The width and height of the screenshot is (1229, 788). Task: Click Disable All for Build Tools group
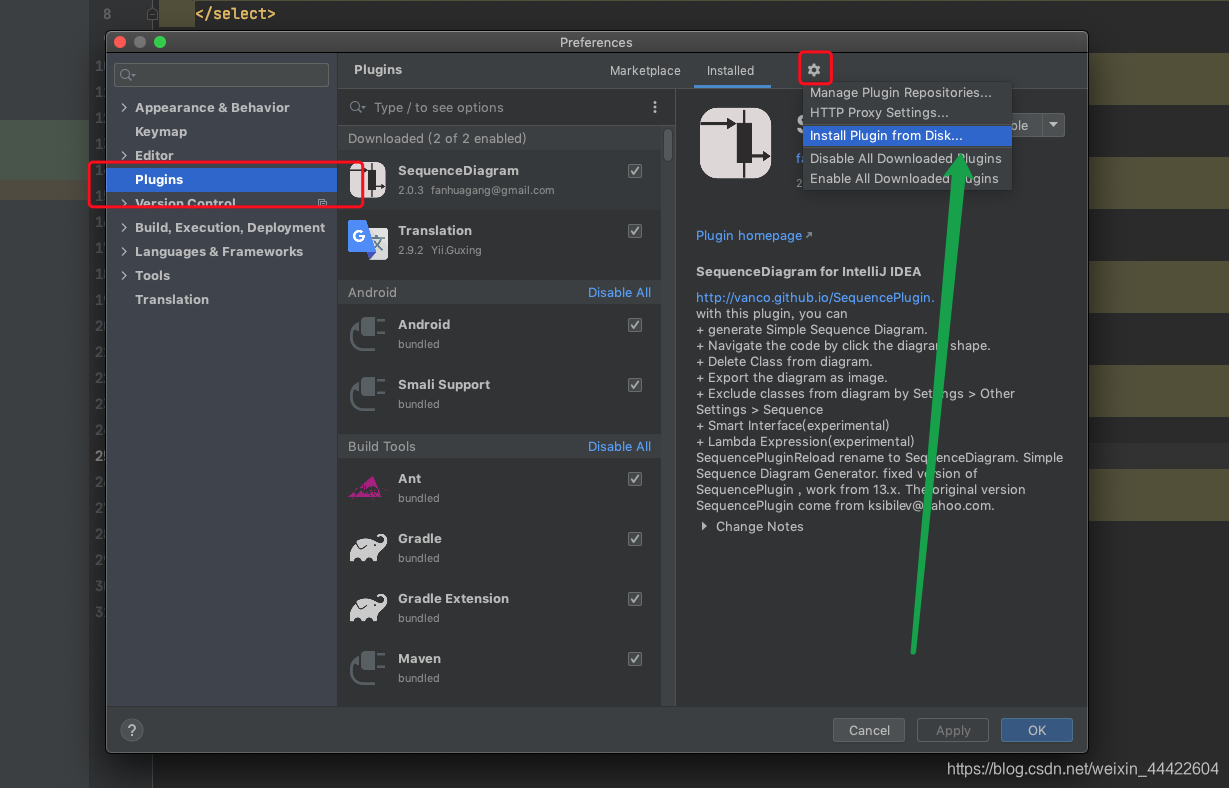click(x=619, y=446)
